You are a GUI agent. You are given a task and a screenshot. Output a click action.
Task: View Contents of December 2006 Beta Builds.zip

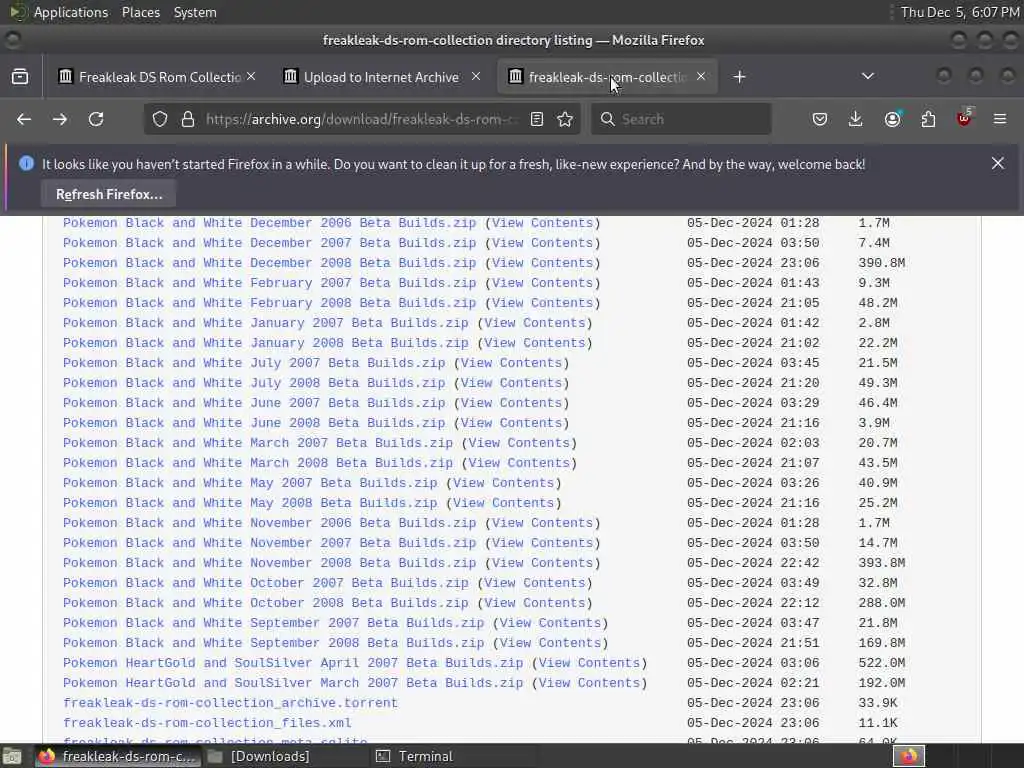tap(542, 223)
